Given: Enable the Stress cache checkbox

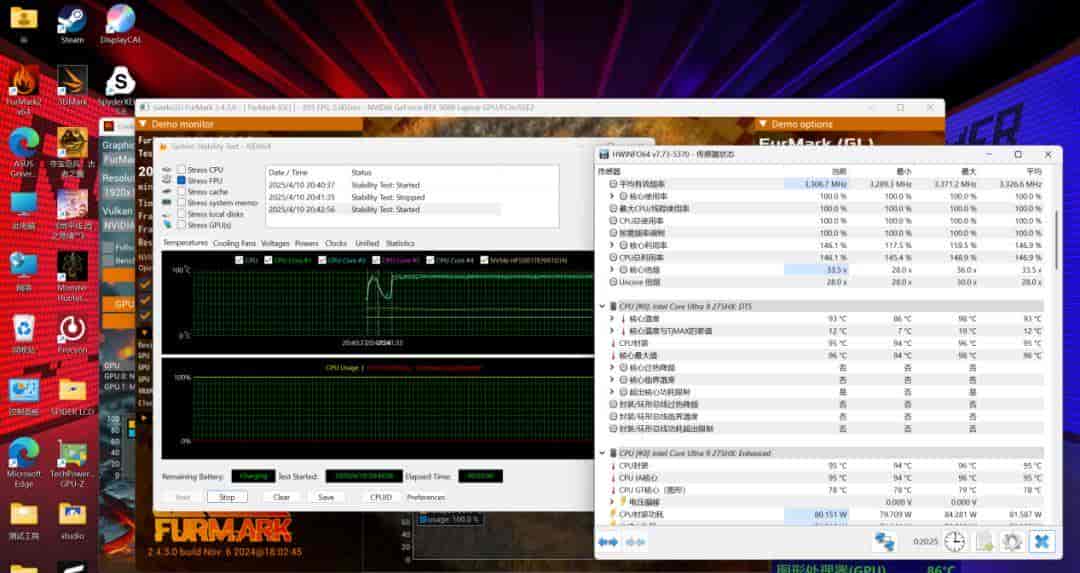Looking at the screenshot, I should point(181,191).
